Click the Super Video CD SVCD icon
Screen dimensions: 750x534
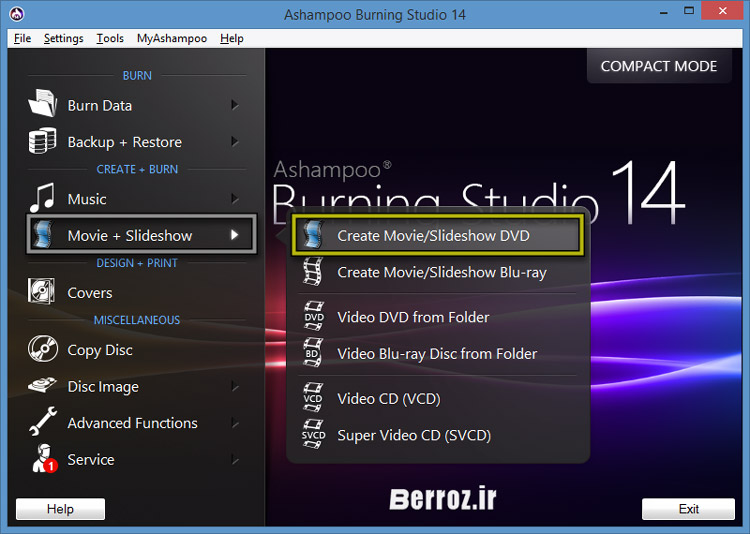(314, 435)
